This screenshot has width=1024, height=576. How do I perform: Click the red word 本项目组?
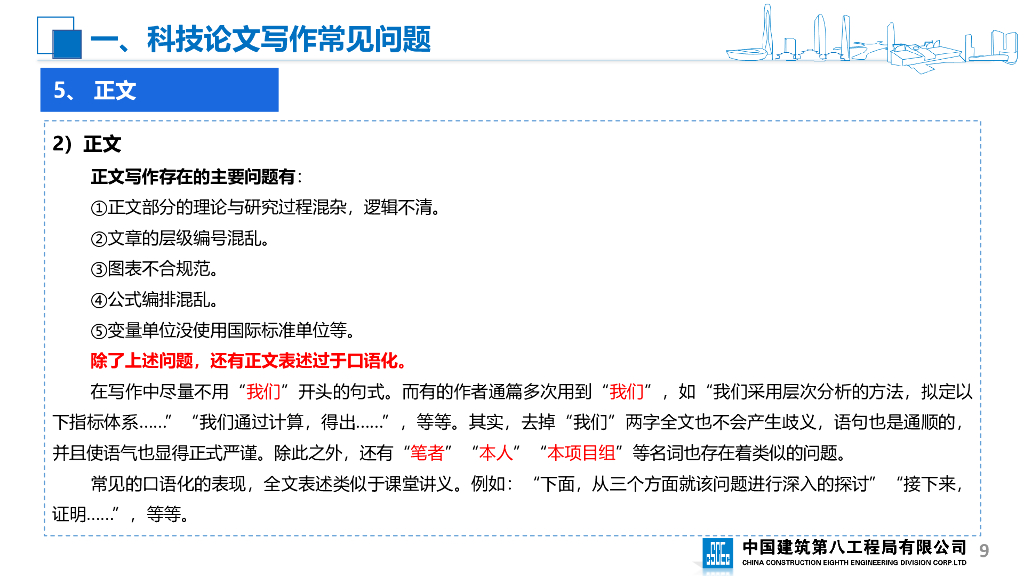point(581,453)
